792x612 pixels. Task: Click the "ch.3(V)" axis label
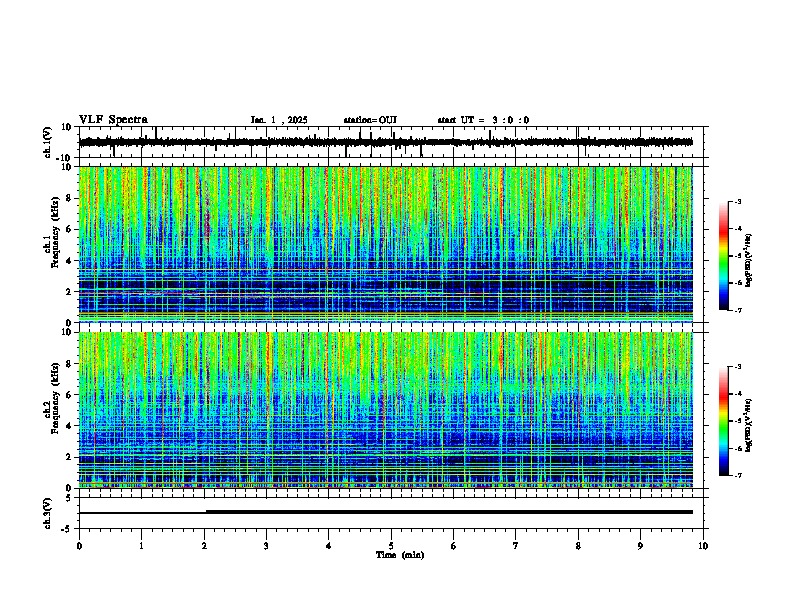click(x=48, y=513)
